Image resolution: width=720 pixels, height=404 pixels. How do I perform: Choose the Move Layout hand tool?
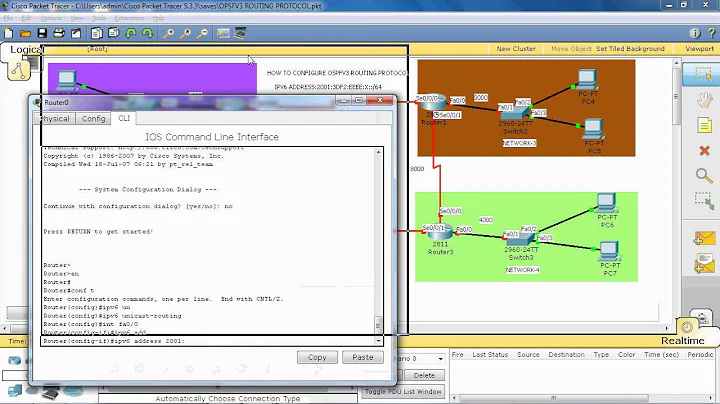704,100
